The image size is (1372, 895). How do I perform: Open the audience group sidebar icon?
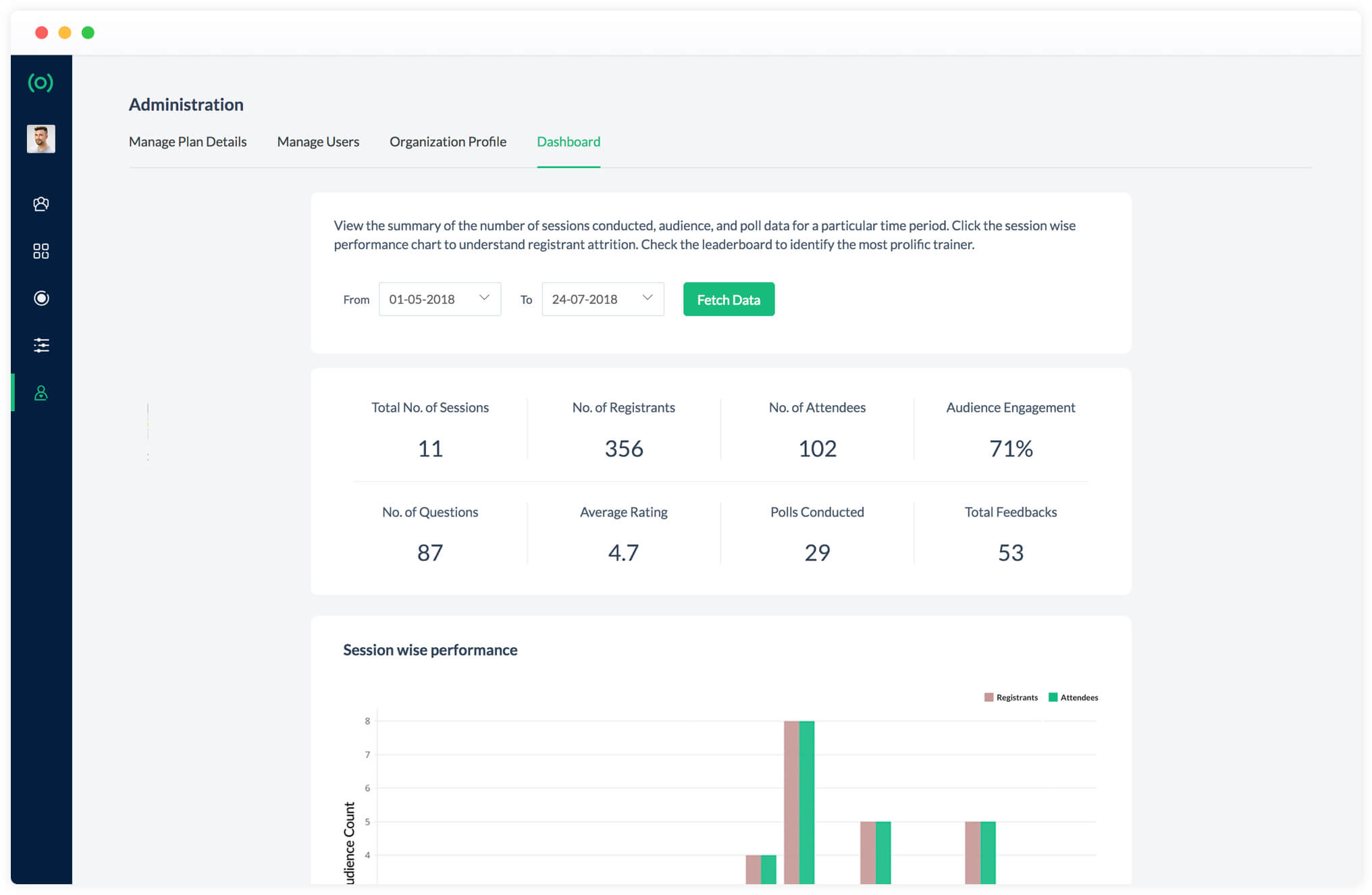click(41, 204)
